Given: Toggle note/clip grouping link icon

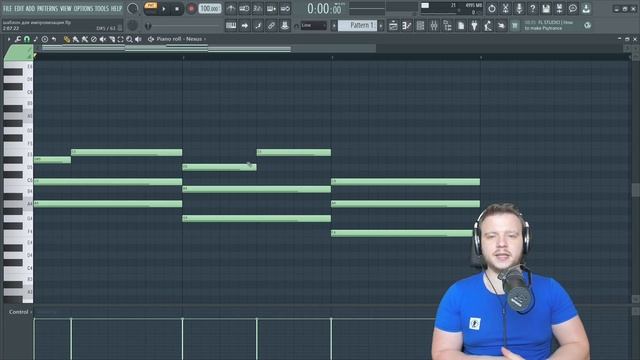Looking at the screenshot, I should (x=271, y=26).
